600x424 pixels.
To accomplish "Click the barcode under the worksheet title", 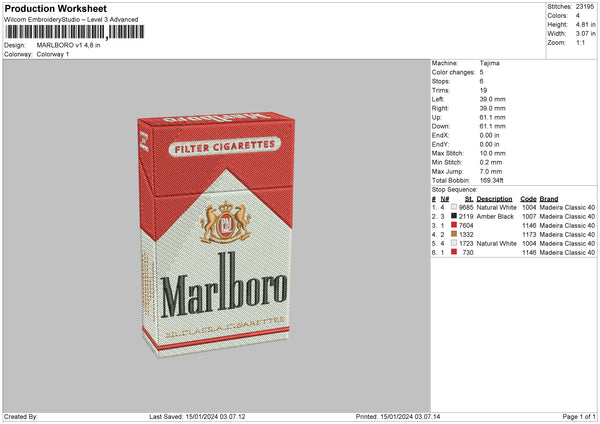I will [x=75, y=32].
